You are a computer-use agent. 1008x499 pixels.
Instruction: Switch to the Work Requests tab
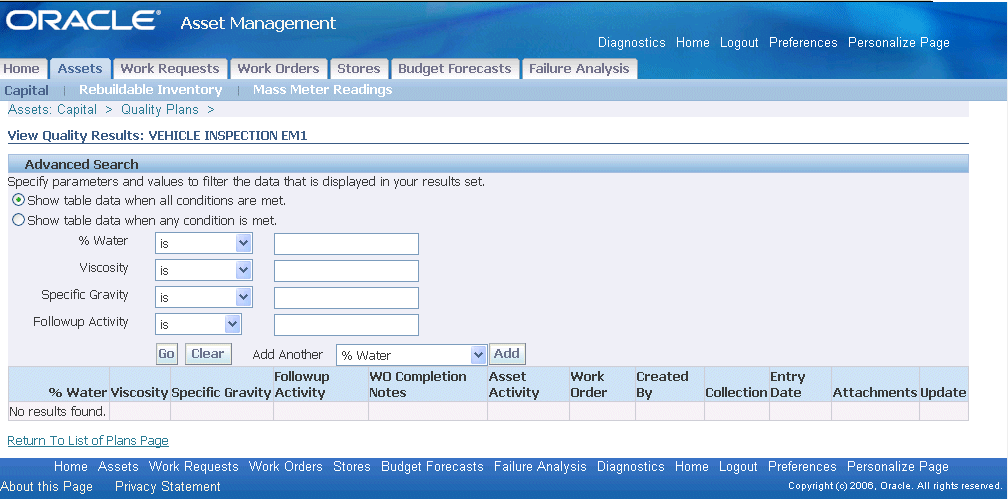point(170,69)
